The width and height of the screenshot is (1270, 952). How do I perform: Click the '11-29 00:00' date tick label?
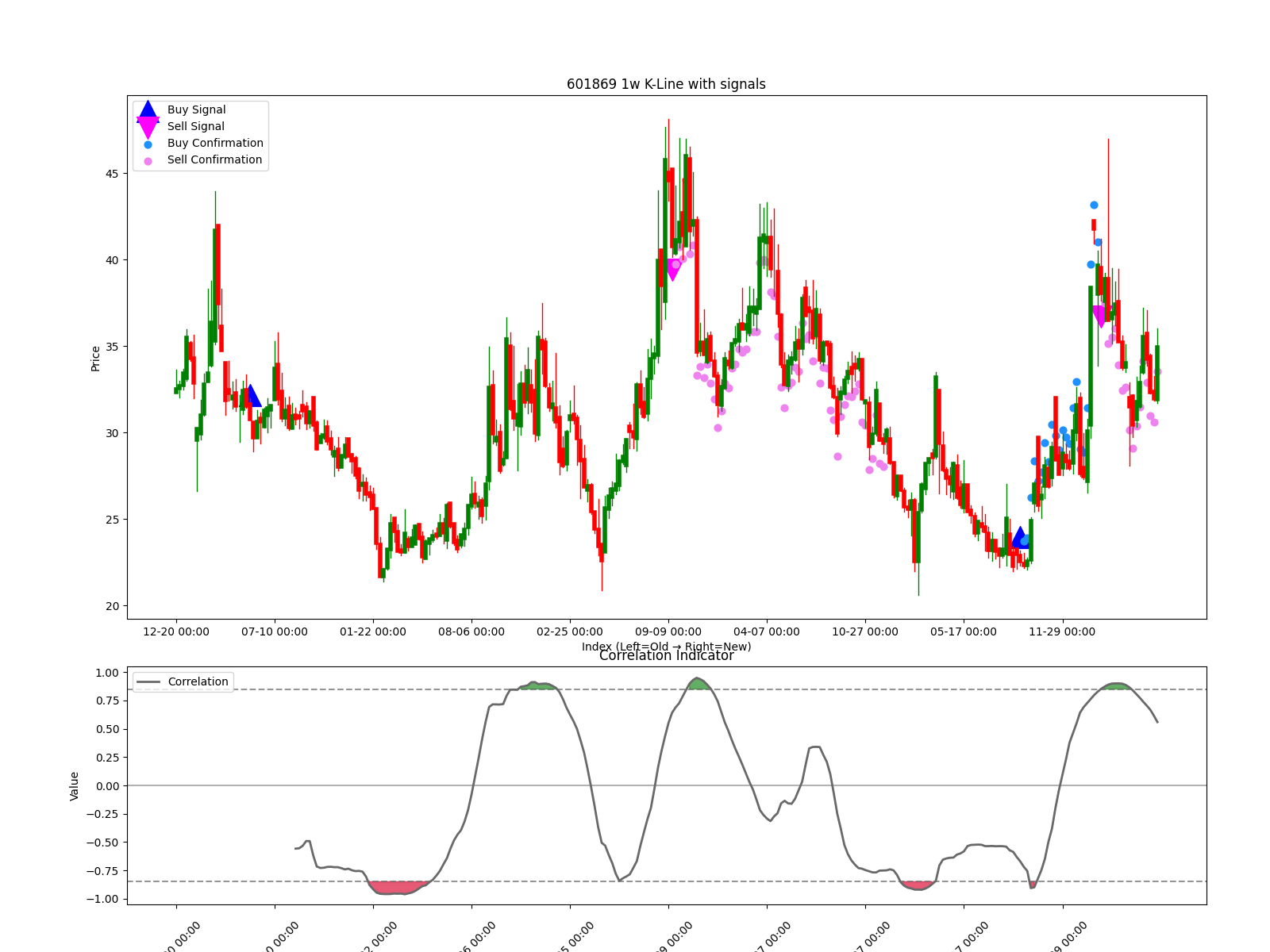click(x=1062, y=632)
